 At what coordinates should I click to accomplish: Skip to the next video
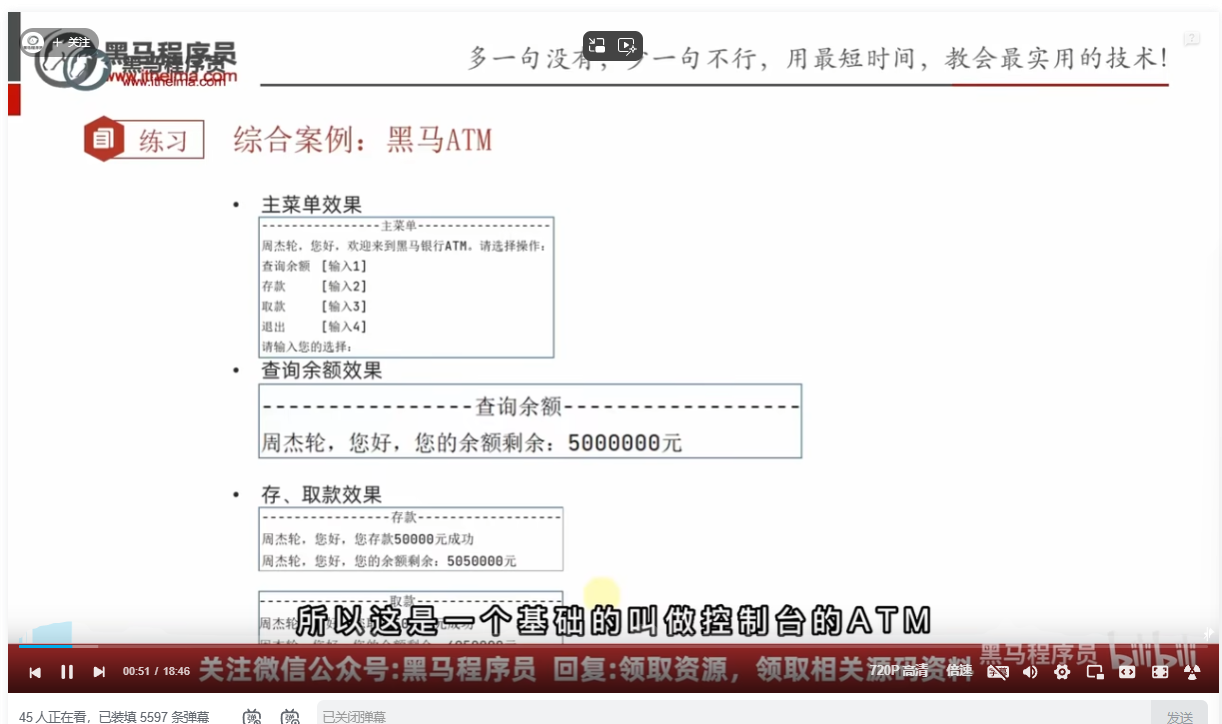[x=99, y=672]
